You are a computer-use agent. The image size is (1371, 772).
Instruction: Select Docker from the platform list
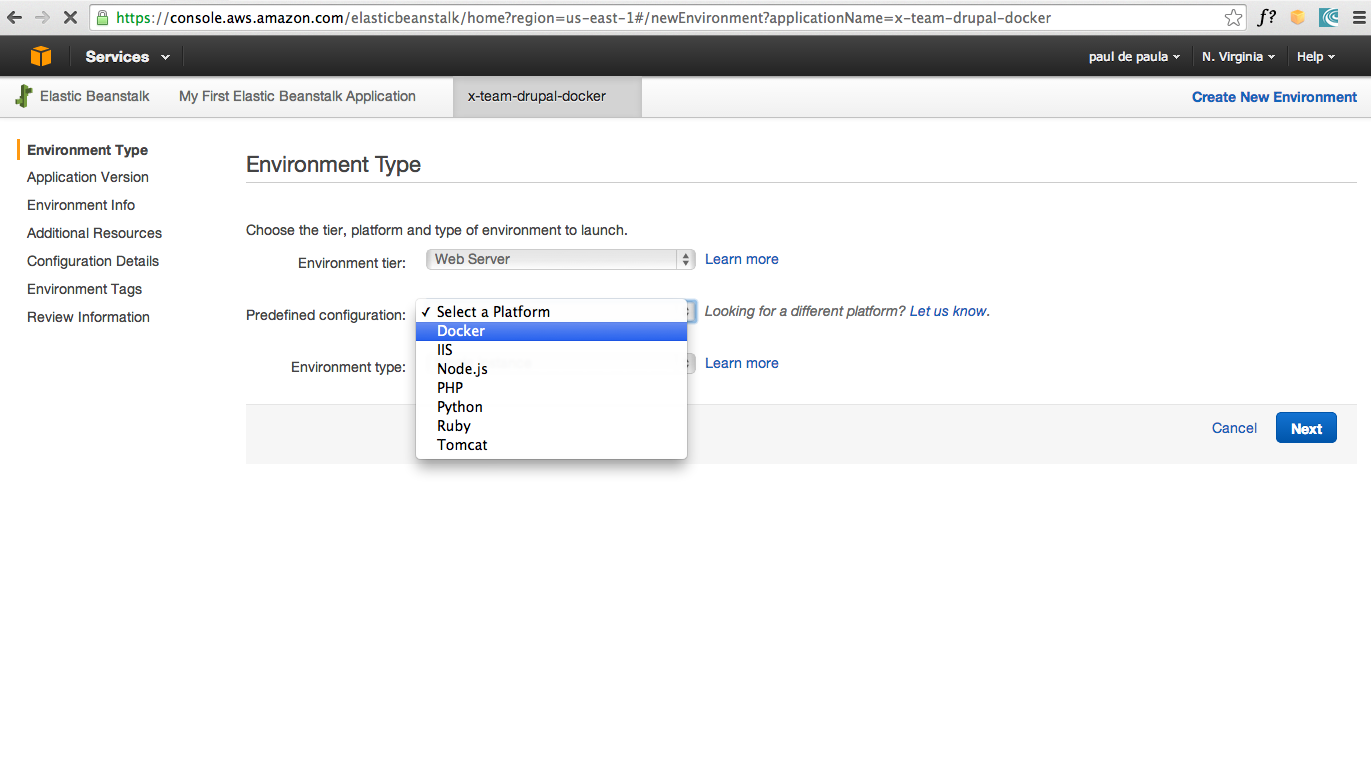coord(551,331)
